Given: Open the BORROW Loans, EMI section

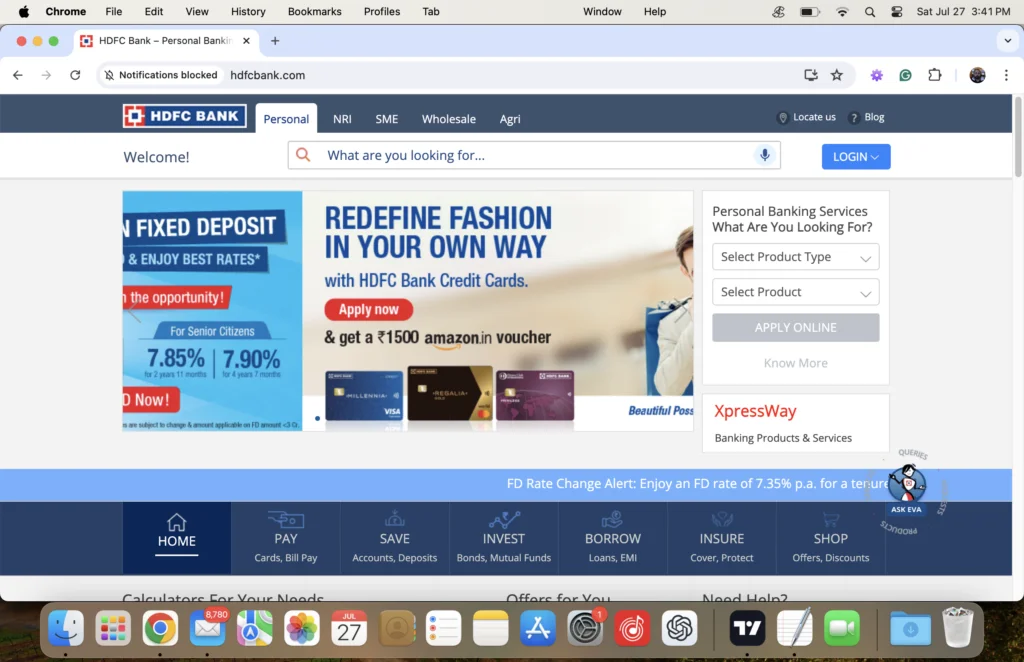Looking at the screenshot, I should (x=613, y=538).
